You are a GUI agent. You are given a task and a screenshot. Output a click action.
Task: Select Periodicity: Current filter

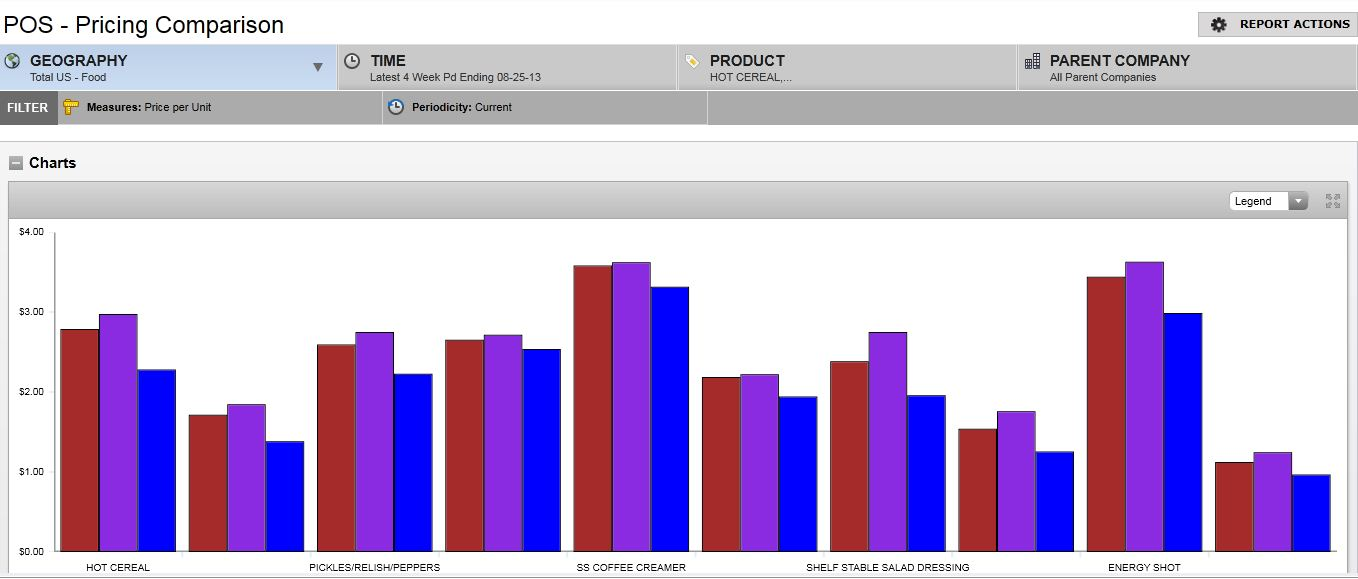pos(544,107)
